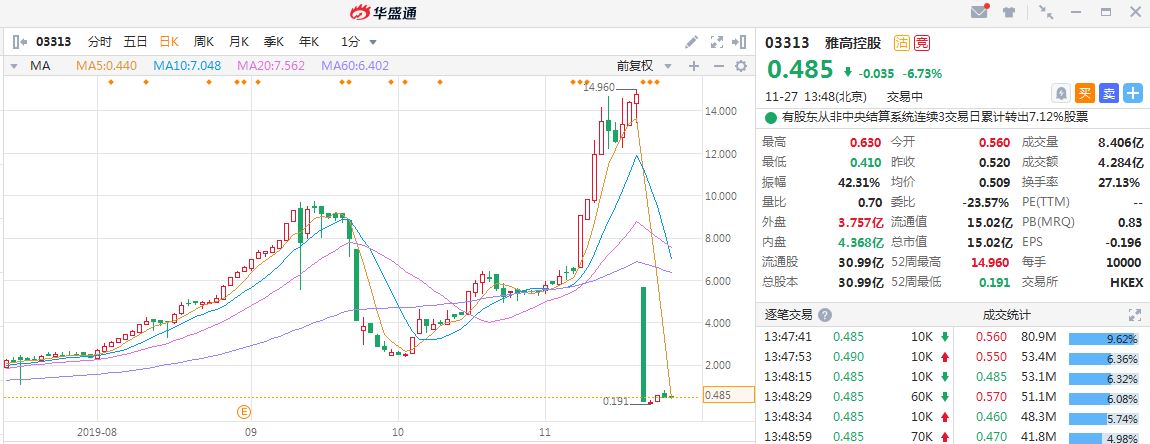Viewport: 1150px width, 444px height.
Task: Click the 逐笔交易 tab
Action: click(x=789, y=316)
